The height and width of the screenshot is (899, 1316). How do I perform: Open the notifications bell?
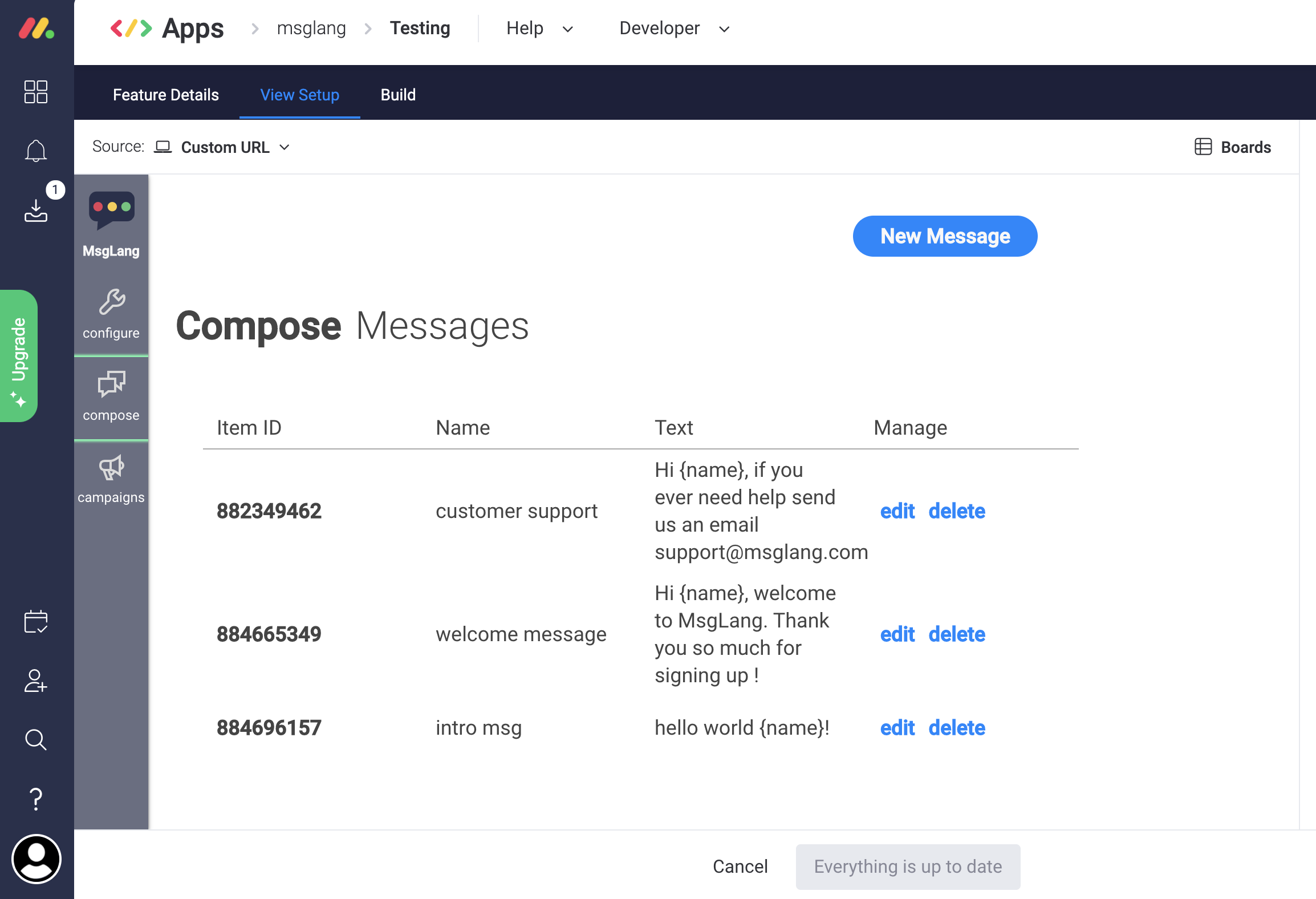(36, 151)
